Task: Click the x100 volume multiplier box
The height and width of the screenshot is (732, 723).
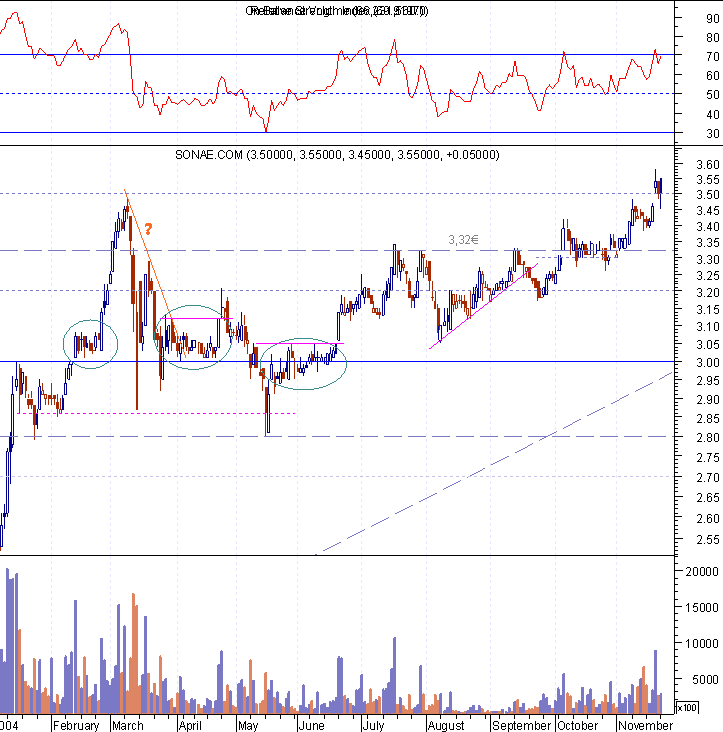Action: [x=687, y=707]
